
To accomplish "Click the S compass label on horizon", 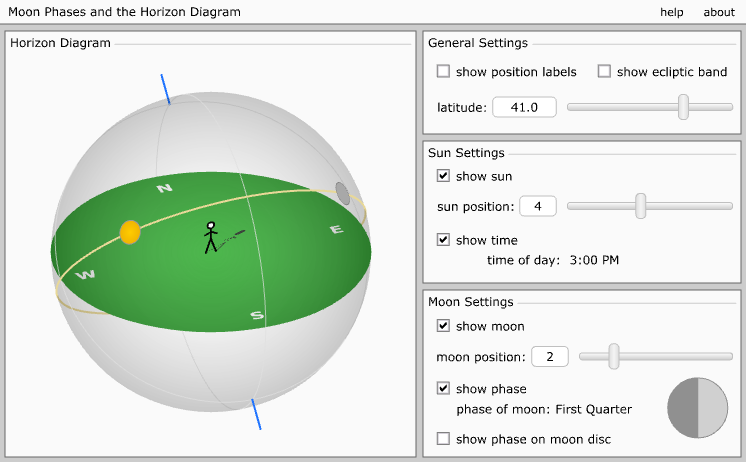I will [x=257, y=316].
